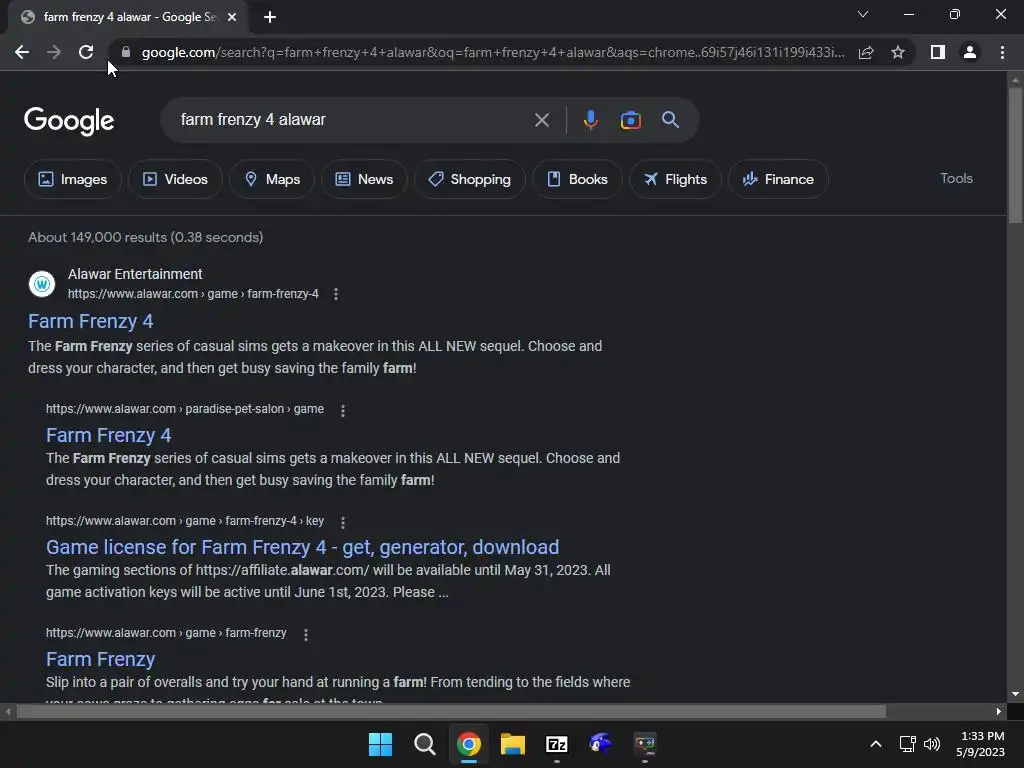Switch to News results
This screenshot has height=768, width=1024.
tap(364, 179)
